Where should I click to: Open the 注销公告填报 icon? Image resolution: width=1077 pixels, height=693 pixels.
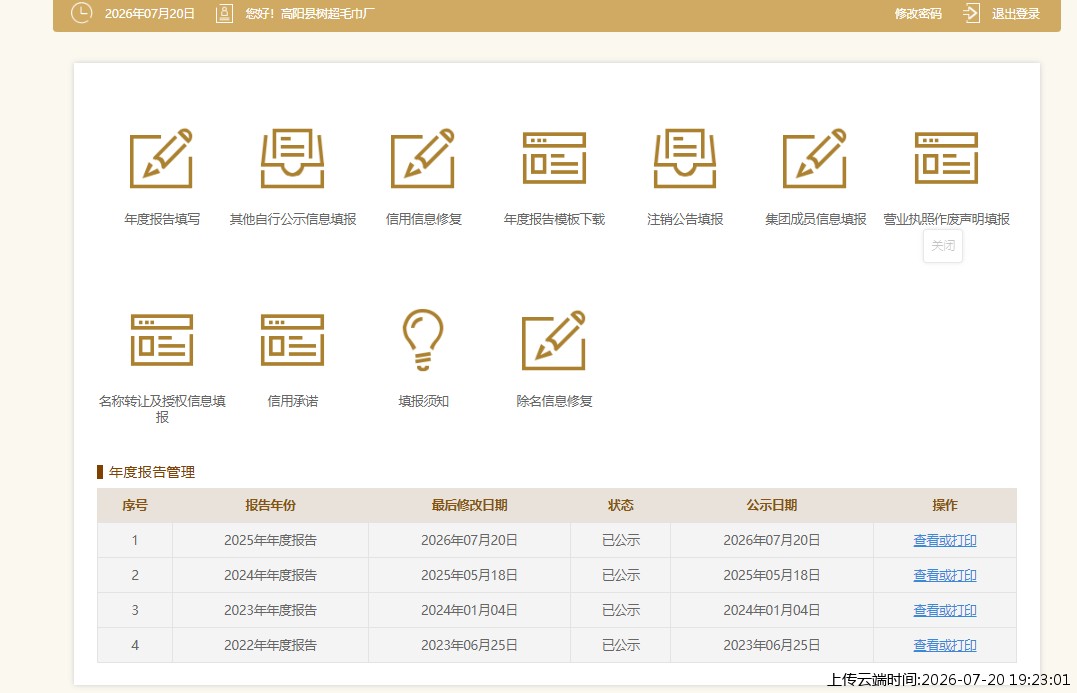coord(685,158)
